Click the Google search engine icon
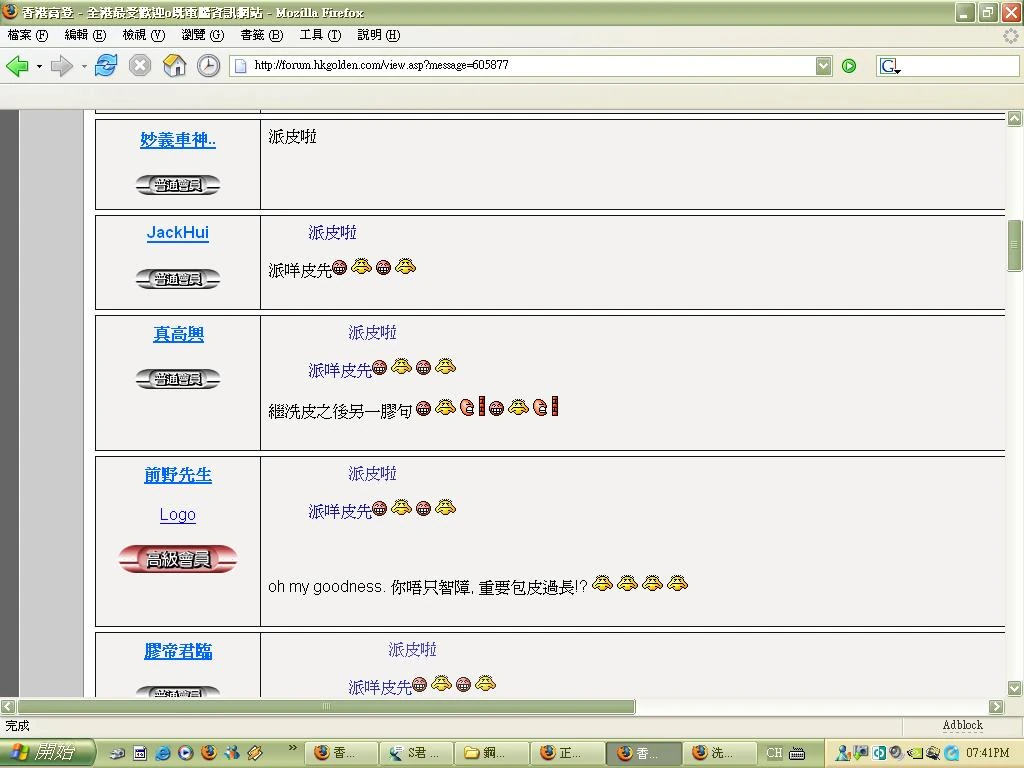1024x768 pixels. click(889, 66)
